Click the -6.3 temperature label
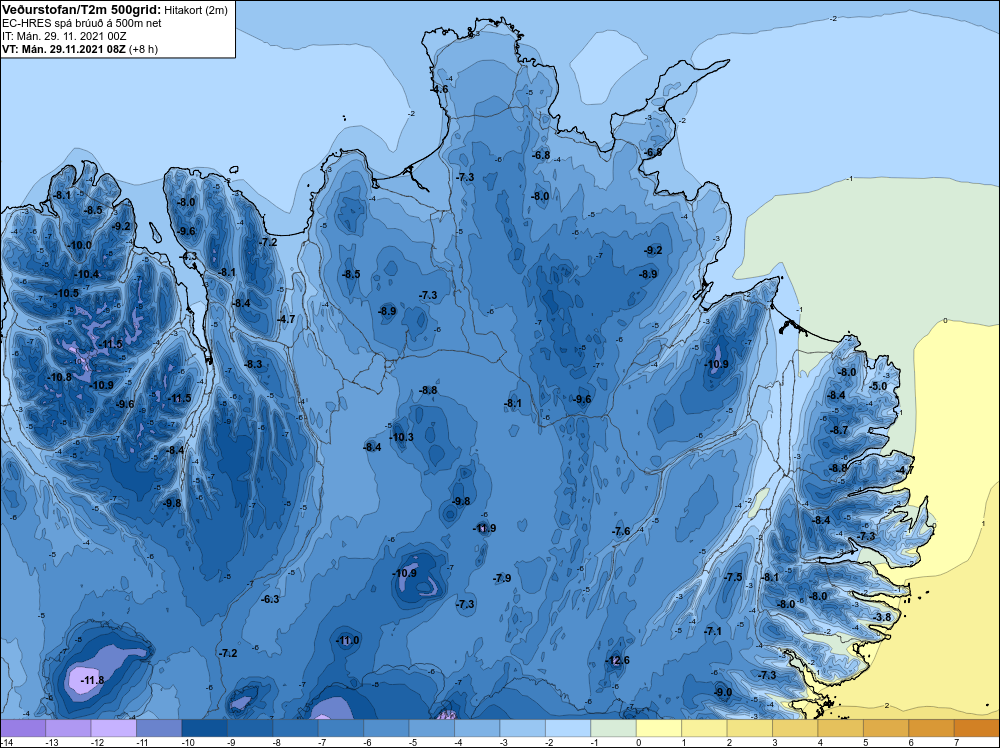 point(270,599)
